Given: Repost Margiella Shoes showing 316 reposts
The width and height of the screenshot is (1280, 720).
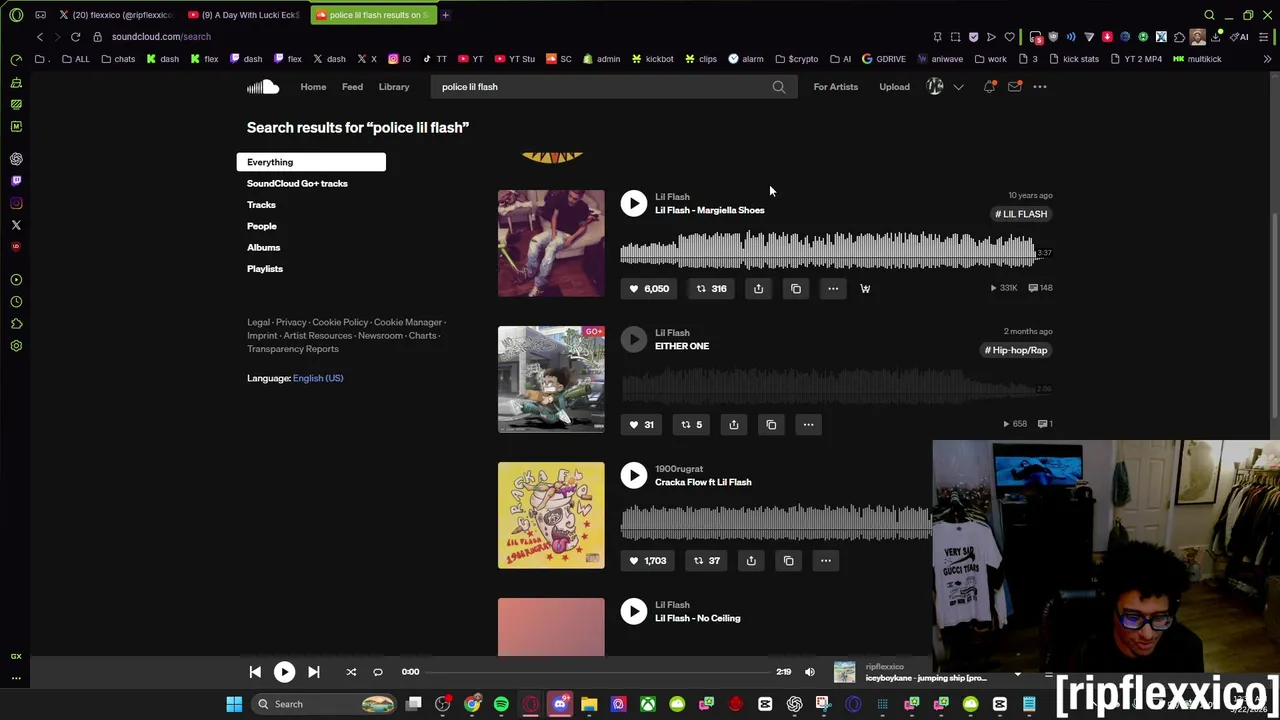Looking at the screenshot, I should 711,288.
